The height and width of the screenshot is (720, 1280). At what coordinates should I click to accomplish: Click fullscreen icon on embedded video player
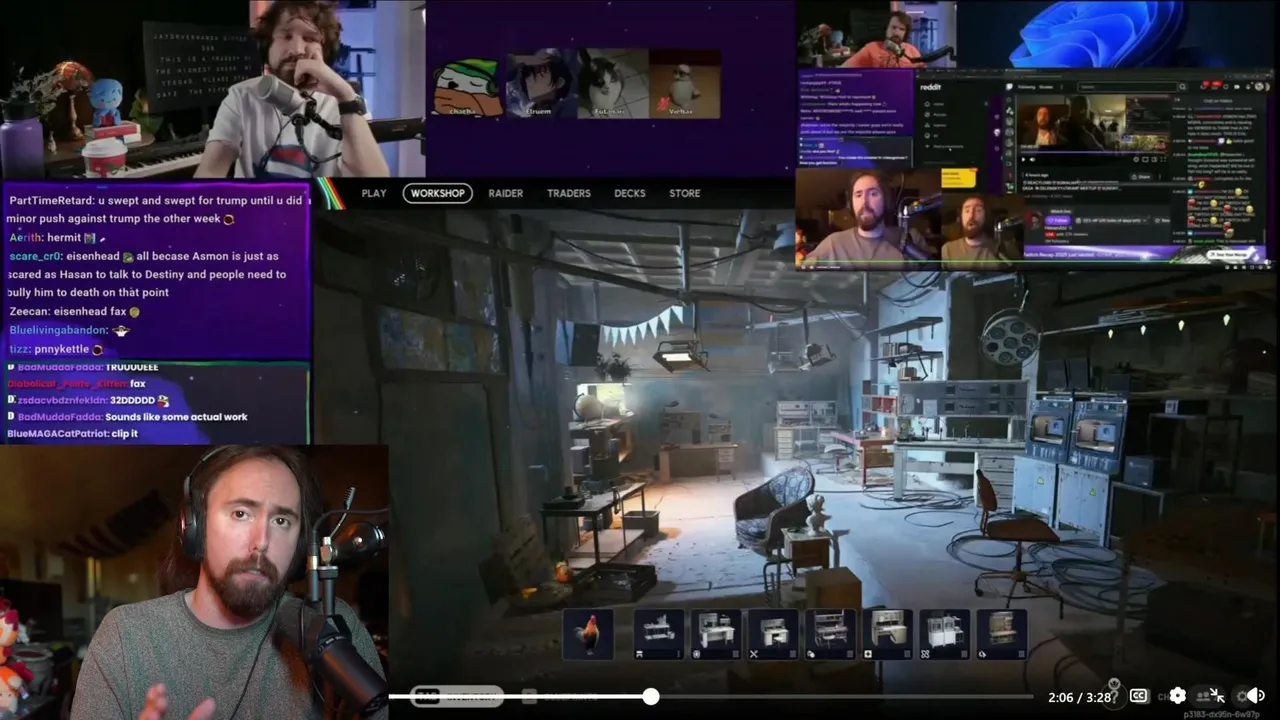1163,159
